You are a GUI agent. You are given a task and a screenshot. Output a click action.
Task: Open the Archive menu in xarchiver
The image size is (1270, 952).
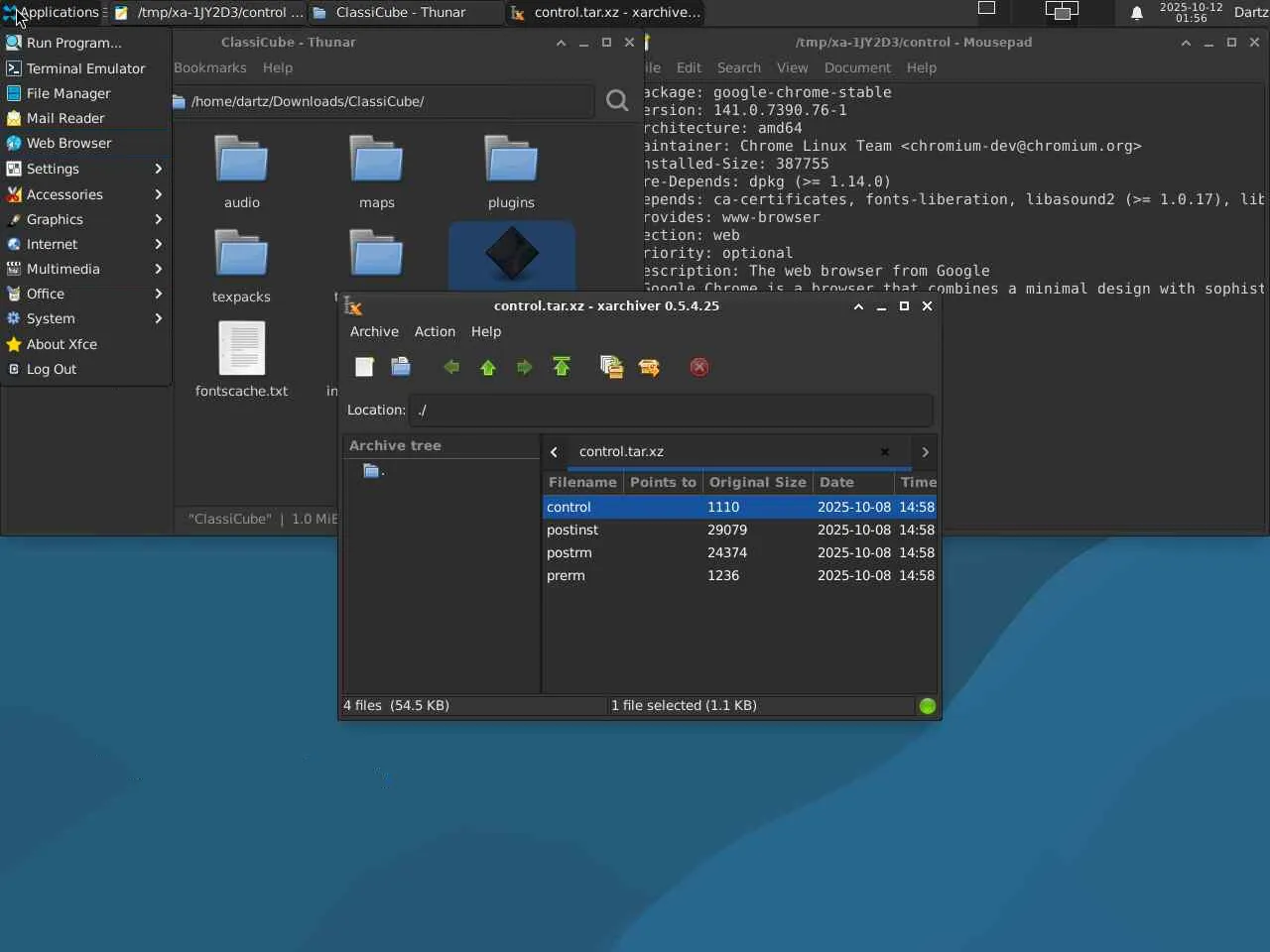pos(374,331)
